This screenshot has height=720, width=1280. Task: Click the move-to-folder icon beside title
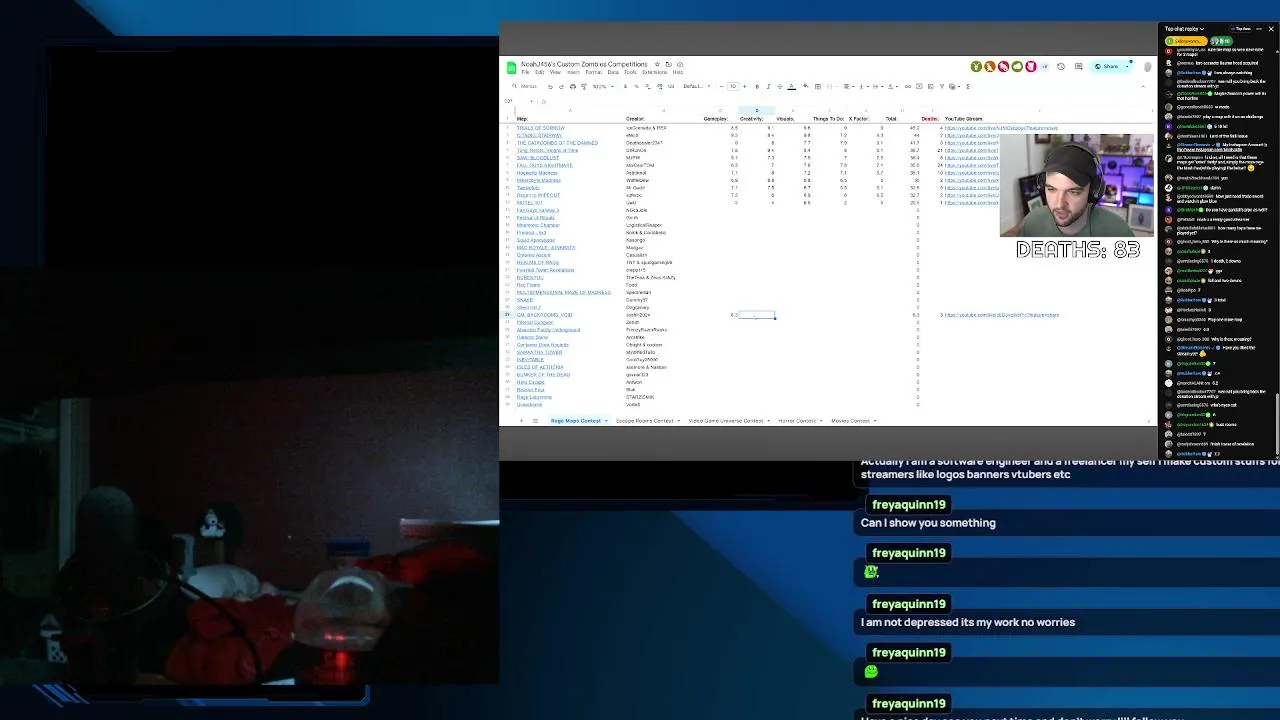click(x=669, y=64)
